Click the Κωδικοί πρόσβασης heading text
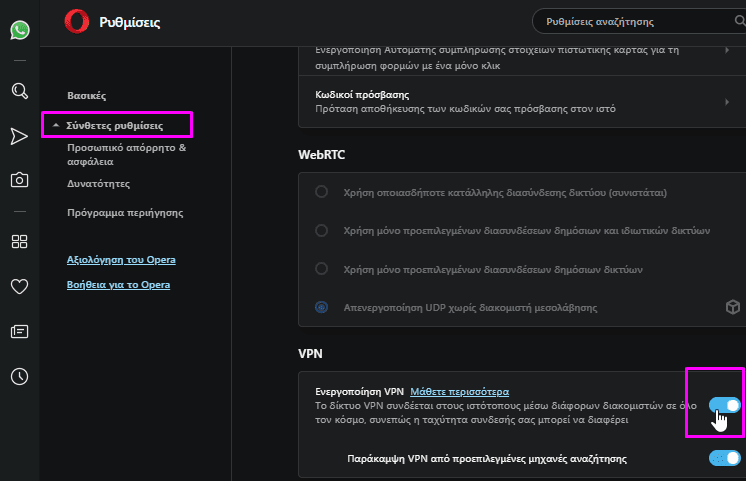The width and height of the screenshot is (746, 481). (362, 95)
